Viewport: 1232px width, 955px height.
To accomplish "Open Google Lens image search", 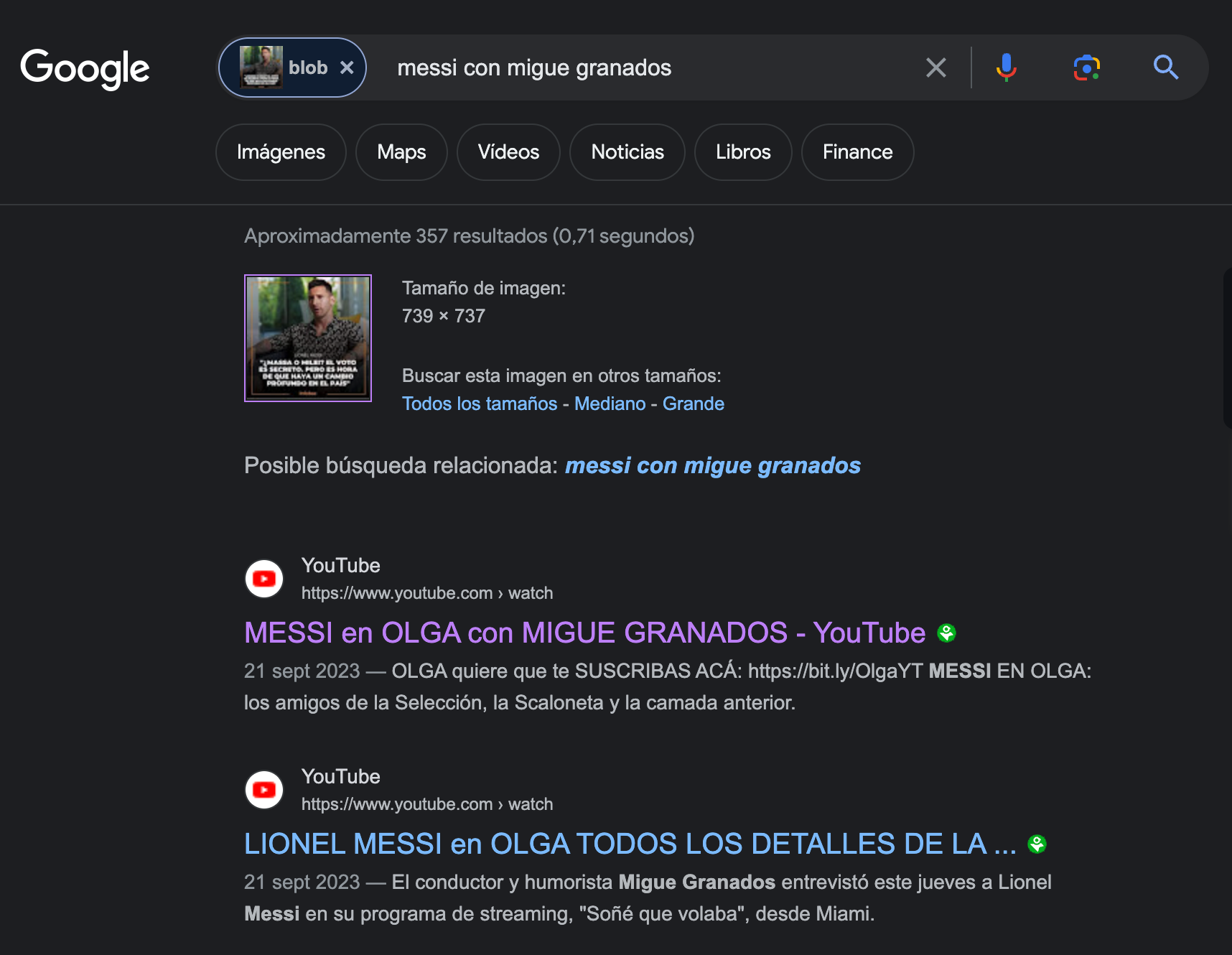I will click(x=1086, y=67).
